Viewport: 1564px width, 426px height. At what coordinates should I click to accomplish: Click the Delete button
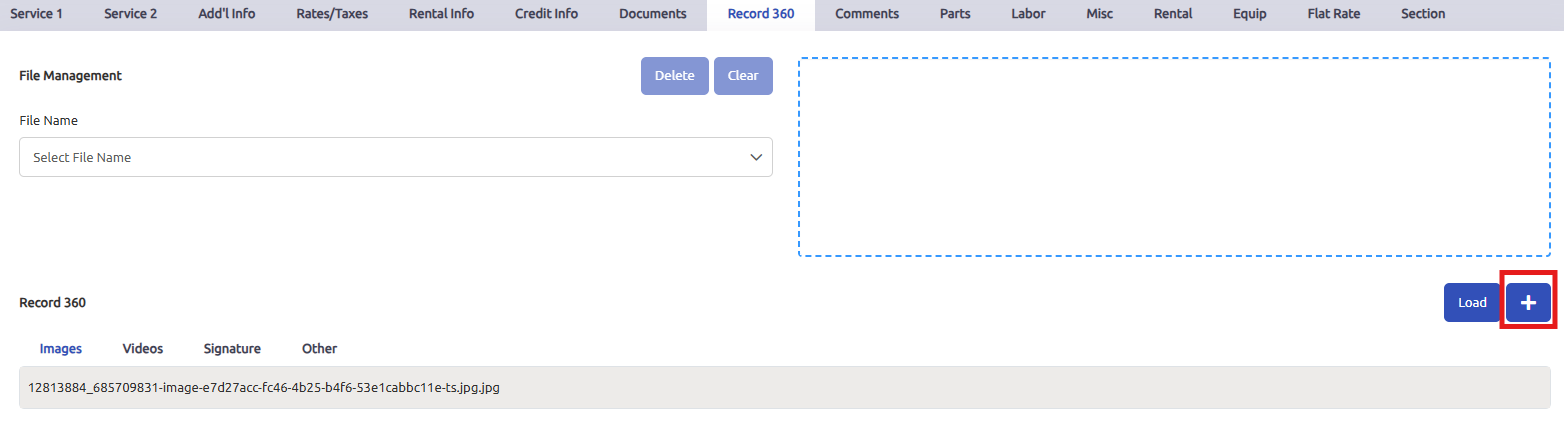(x=675, y=76)
